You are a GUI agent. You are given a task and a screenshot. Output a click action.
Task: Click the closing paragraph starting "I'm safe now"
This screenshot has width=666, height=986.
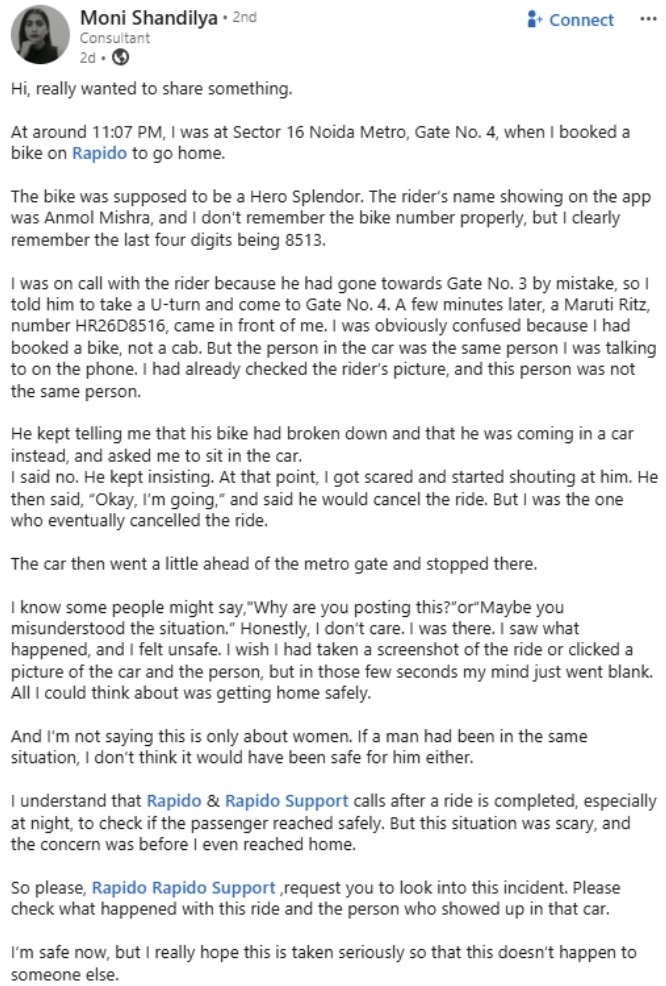point(324,963)
